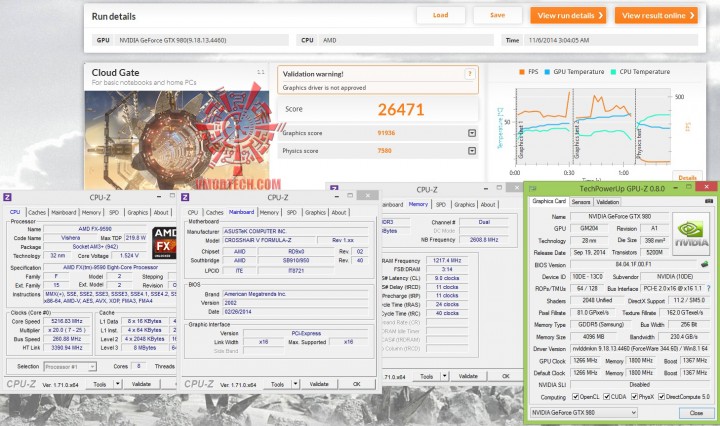The image size is (720, 426).
Task: Click the Details button under the chart
Action: [x=687, y=178]
